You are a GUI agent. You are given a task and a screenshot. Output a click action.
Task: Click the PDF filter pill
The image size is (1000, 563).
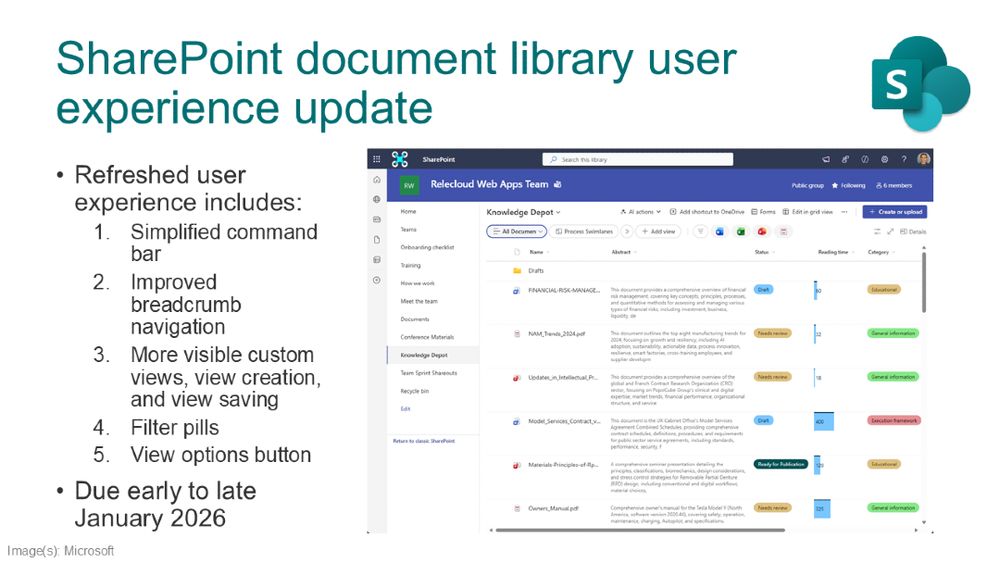783,231
